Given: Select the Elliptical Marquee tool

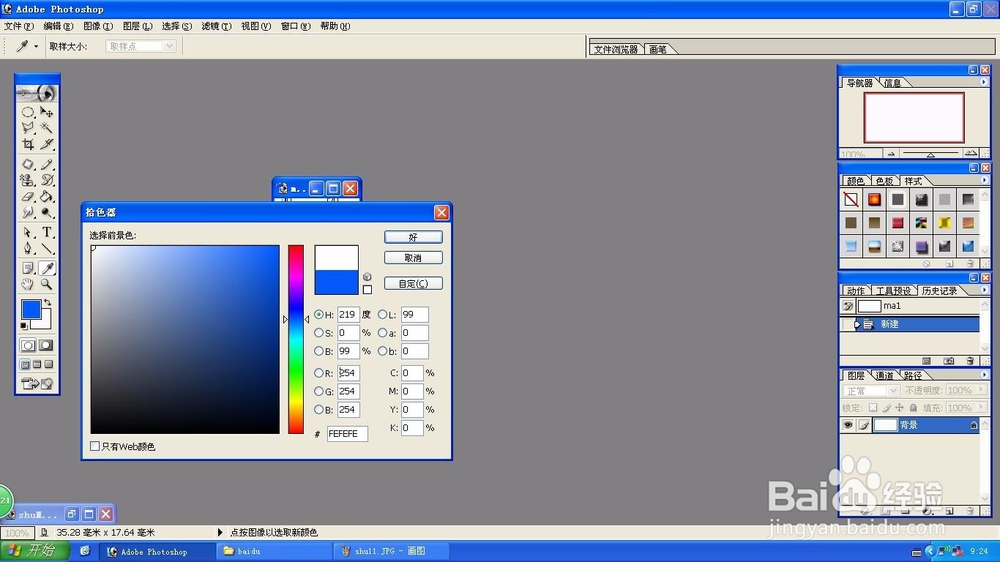Looking at the screenshot, I should [x=28, y=112].
